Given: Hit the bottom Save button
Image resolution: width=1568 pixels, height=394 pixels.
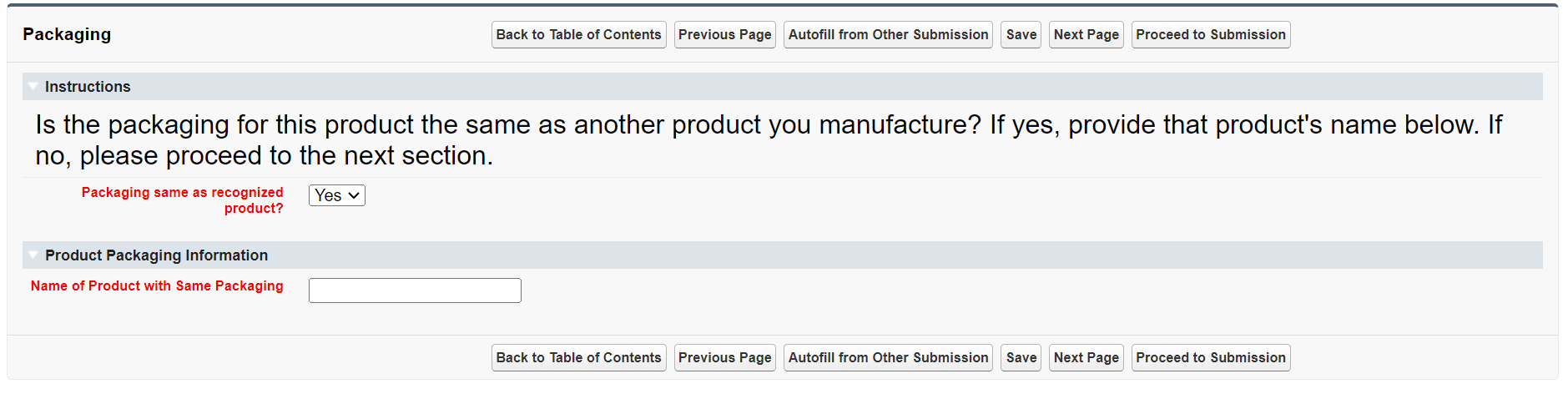Looking at the screenshot, I should tap(1021, 358).
